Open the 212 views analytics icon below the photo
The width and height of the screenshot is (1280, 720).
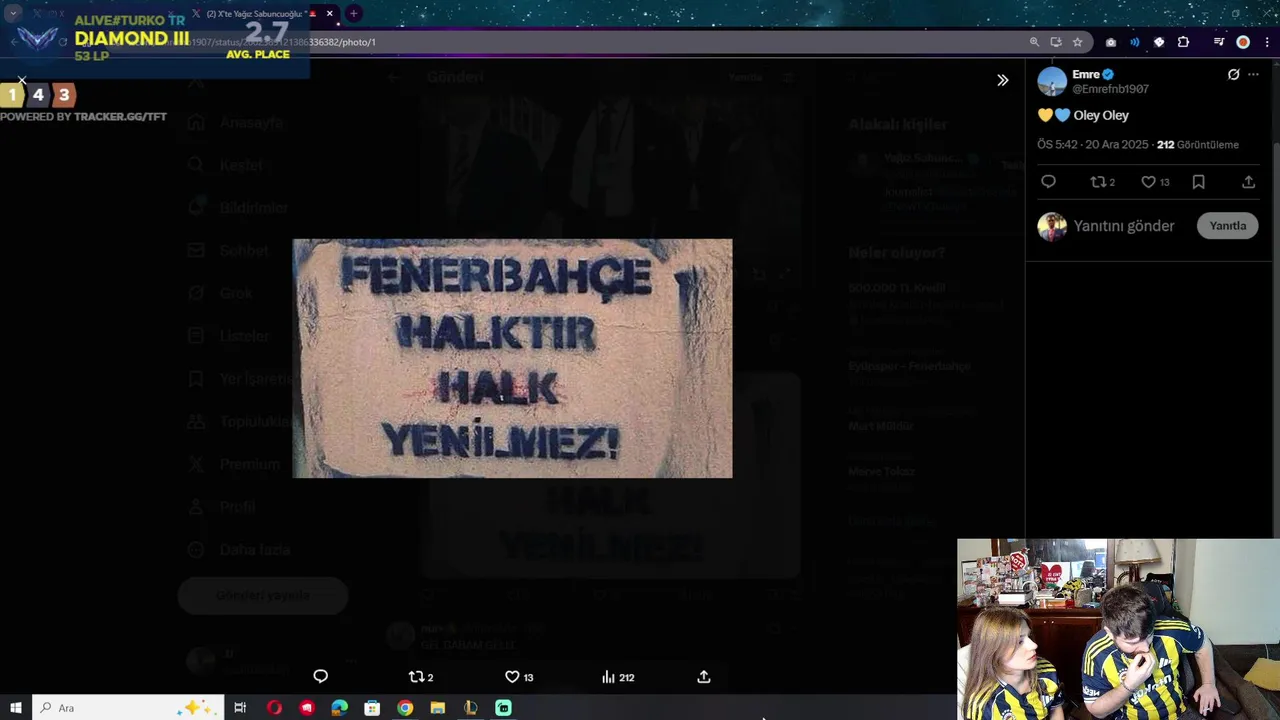(618, 677)
